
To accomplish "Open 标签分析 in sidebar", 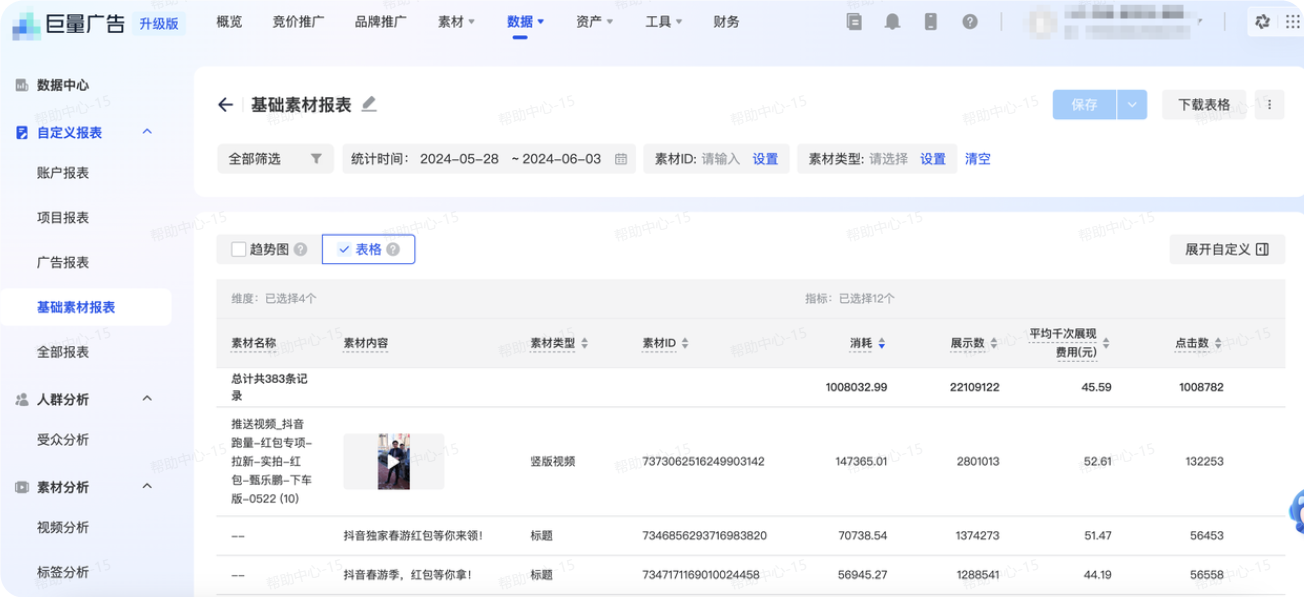I will tap(63, 573).
